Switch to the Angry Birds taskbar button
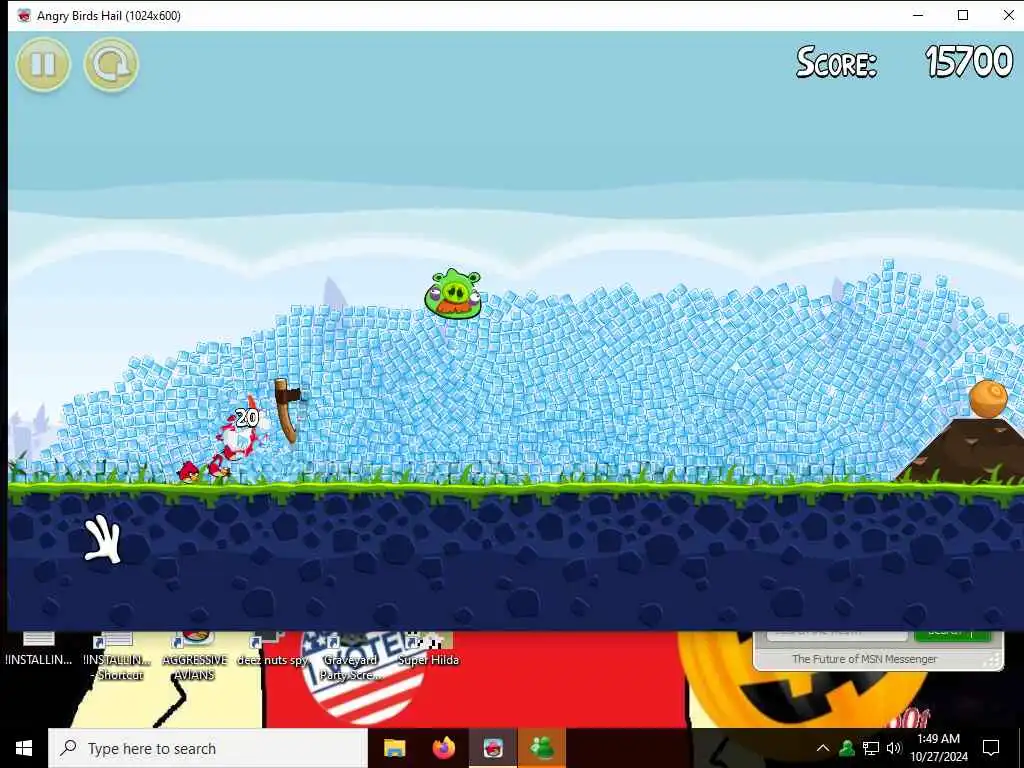1024x768 pixels. click(x=493, y=748)
